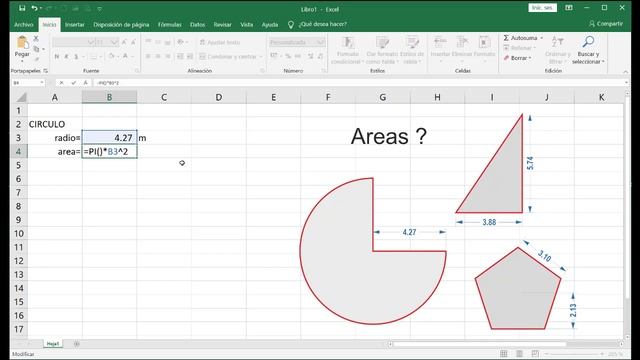Screen dimensions: 640x360
Task: Click the Autosuma sigma button
Action: point(520,38)
